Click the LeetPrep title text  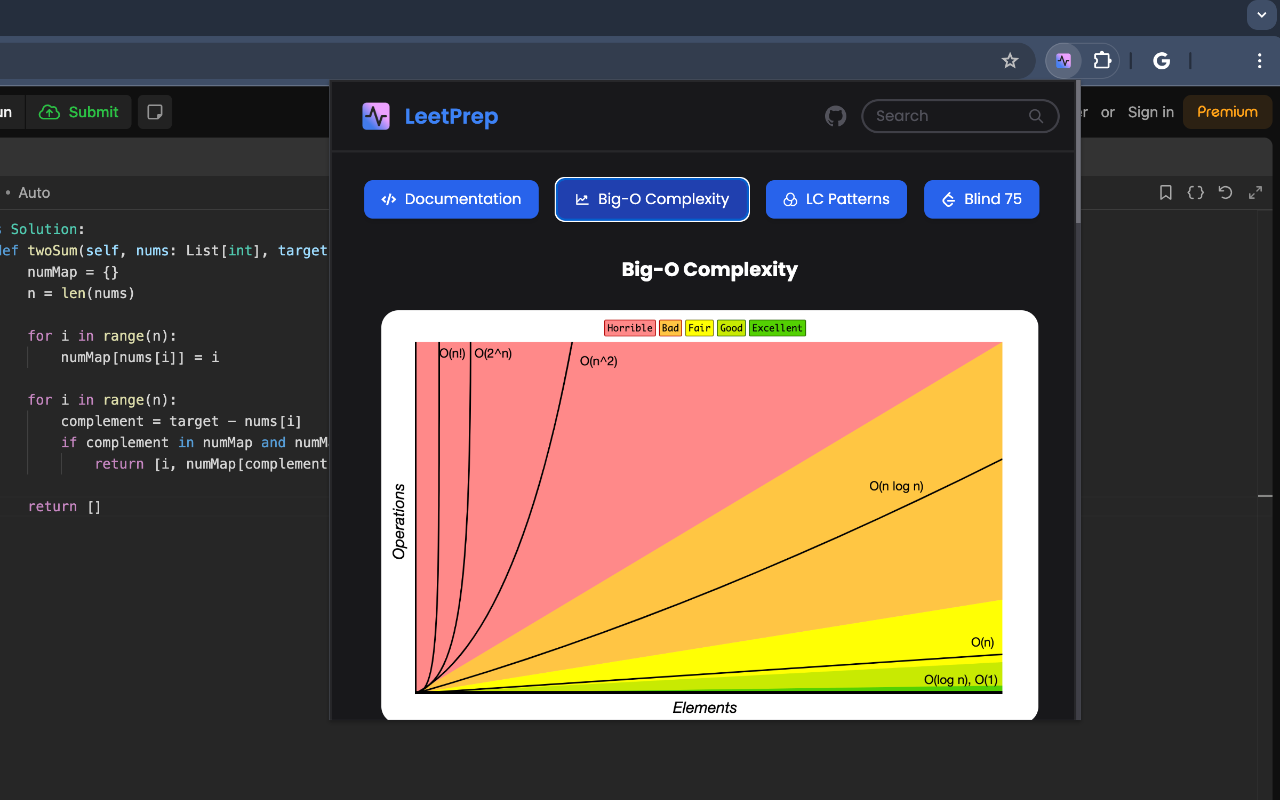coord(451,116)
